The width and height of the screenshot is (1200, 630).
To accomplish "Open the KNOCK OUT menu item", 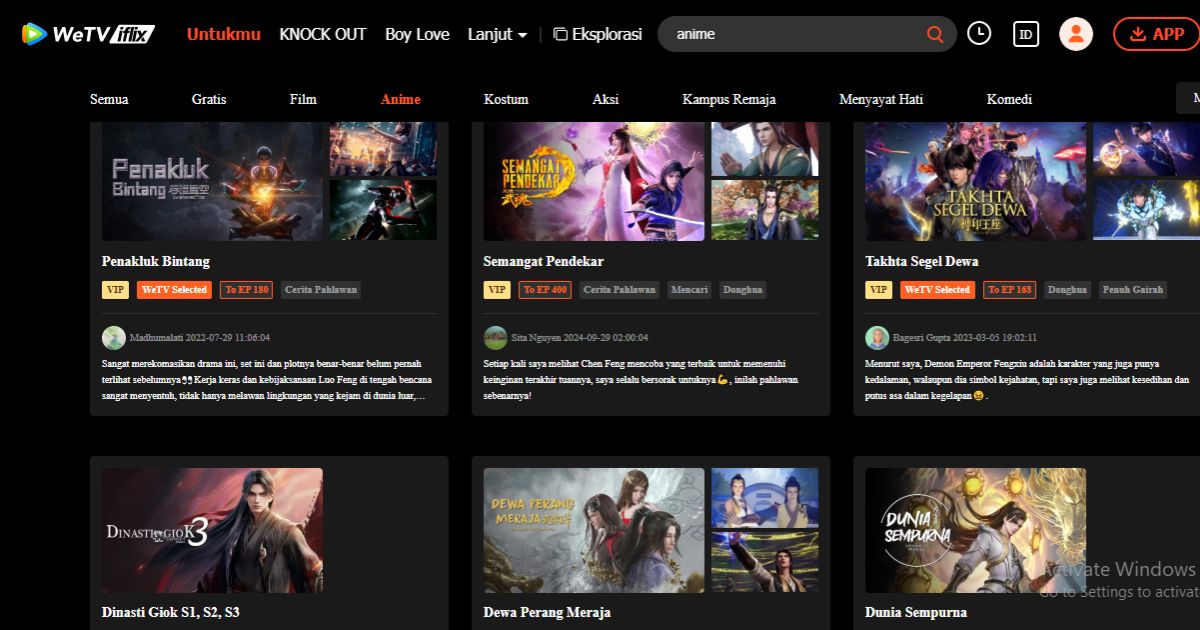I will pyautogui.click(x=322, y=33).
